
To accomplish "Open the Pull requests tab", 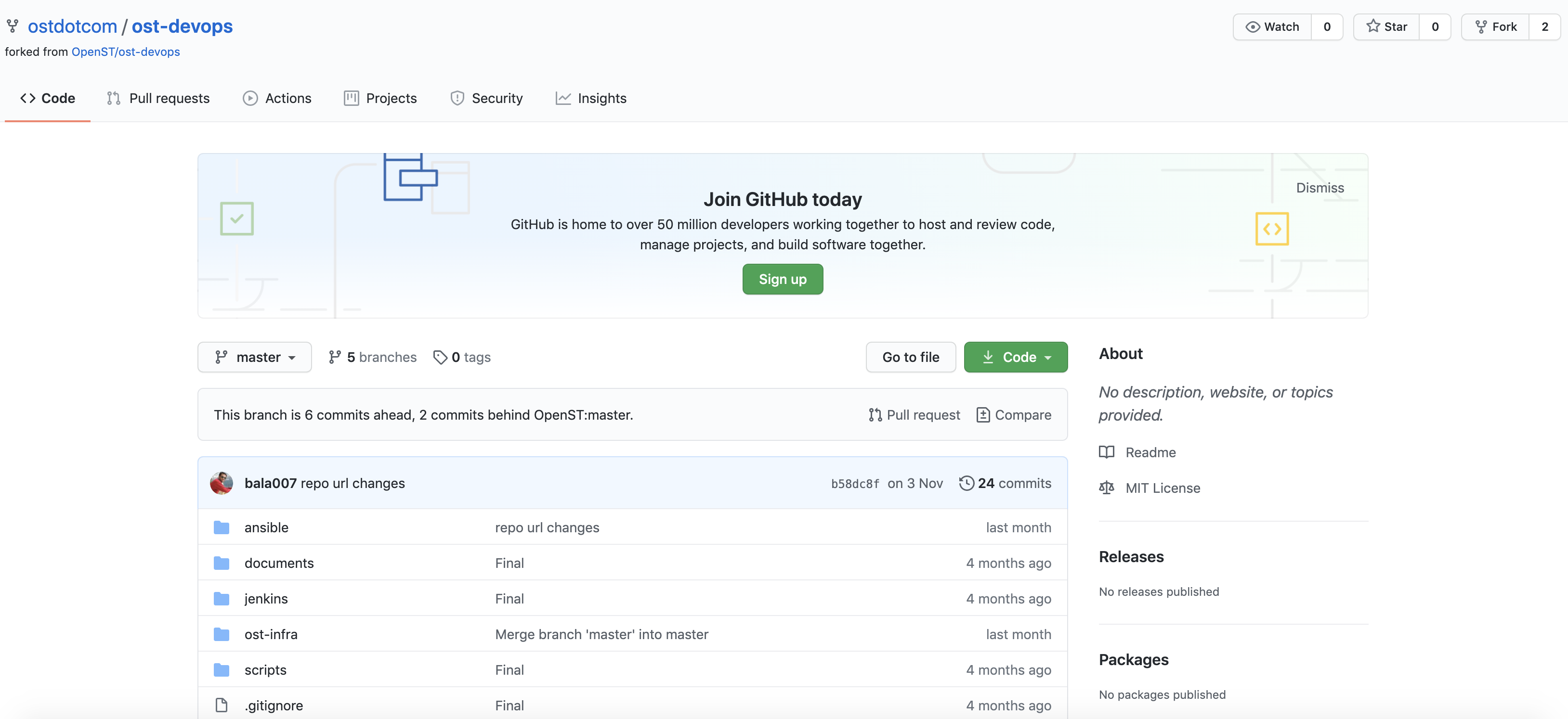I will point(158,98).
